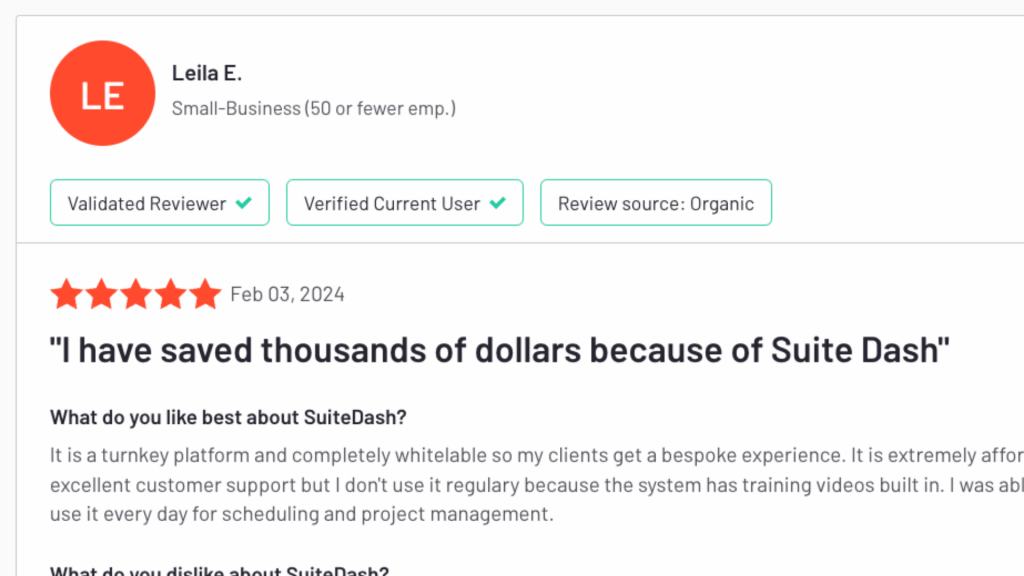
Task: Click the Feb 03, 2024 review date
Action: [x=287, y=294]
